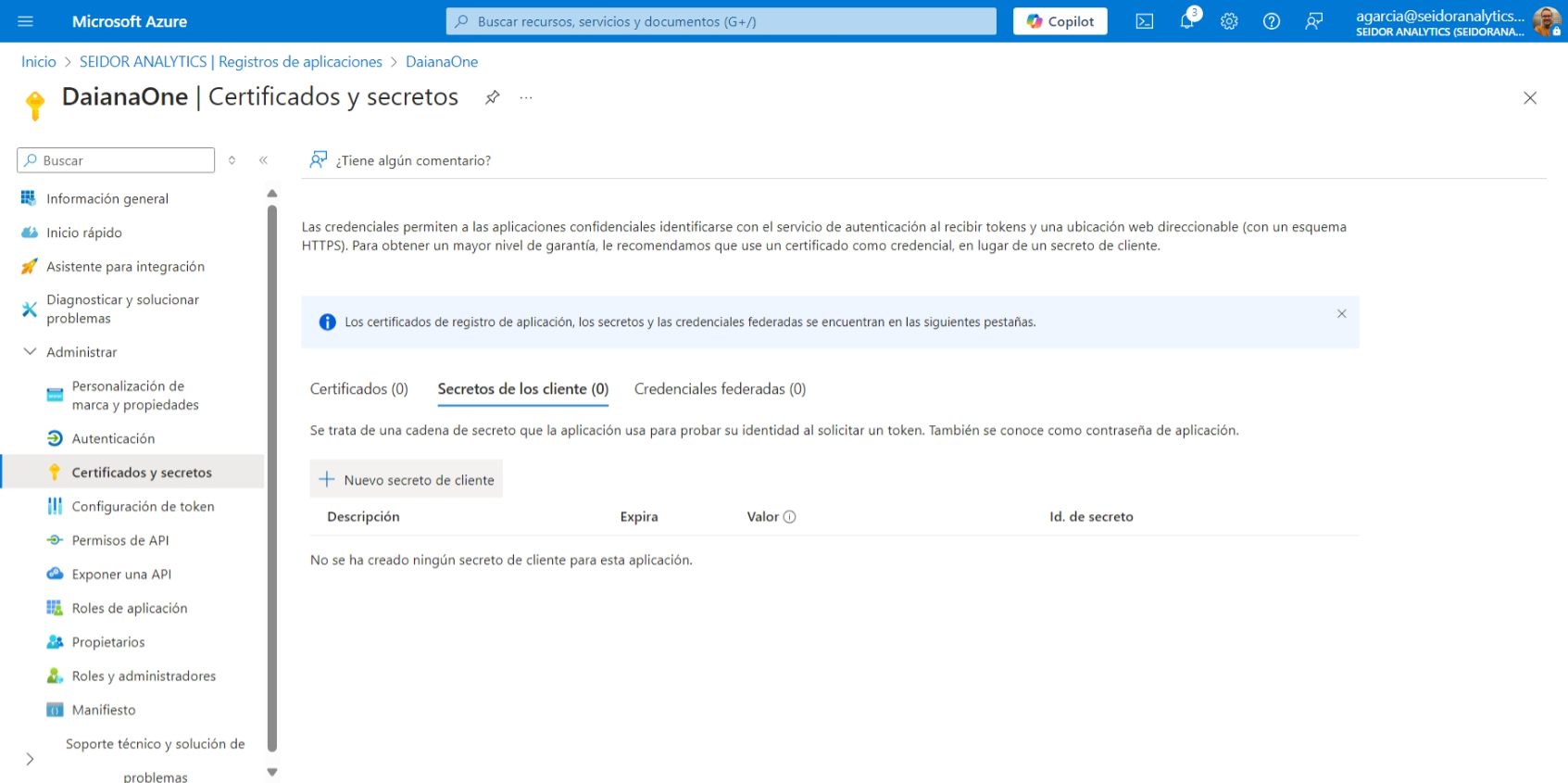Open the notifications bell
This screenshot has height=783, width=1568.
[x=1186, y=21]
